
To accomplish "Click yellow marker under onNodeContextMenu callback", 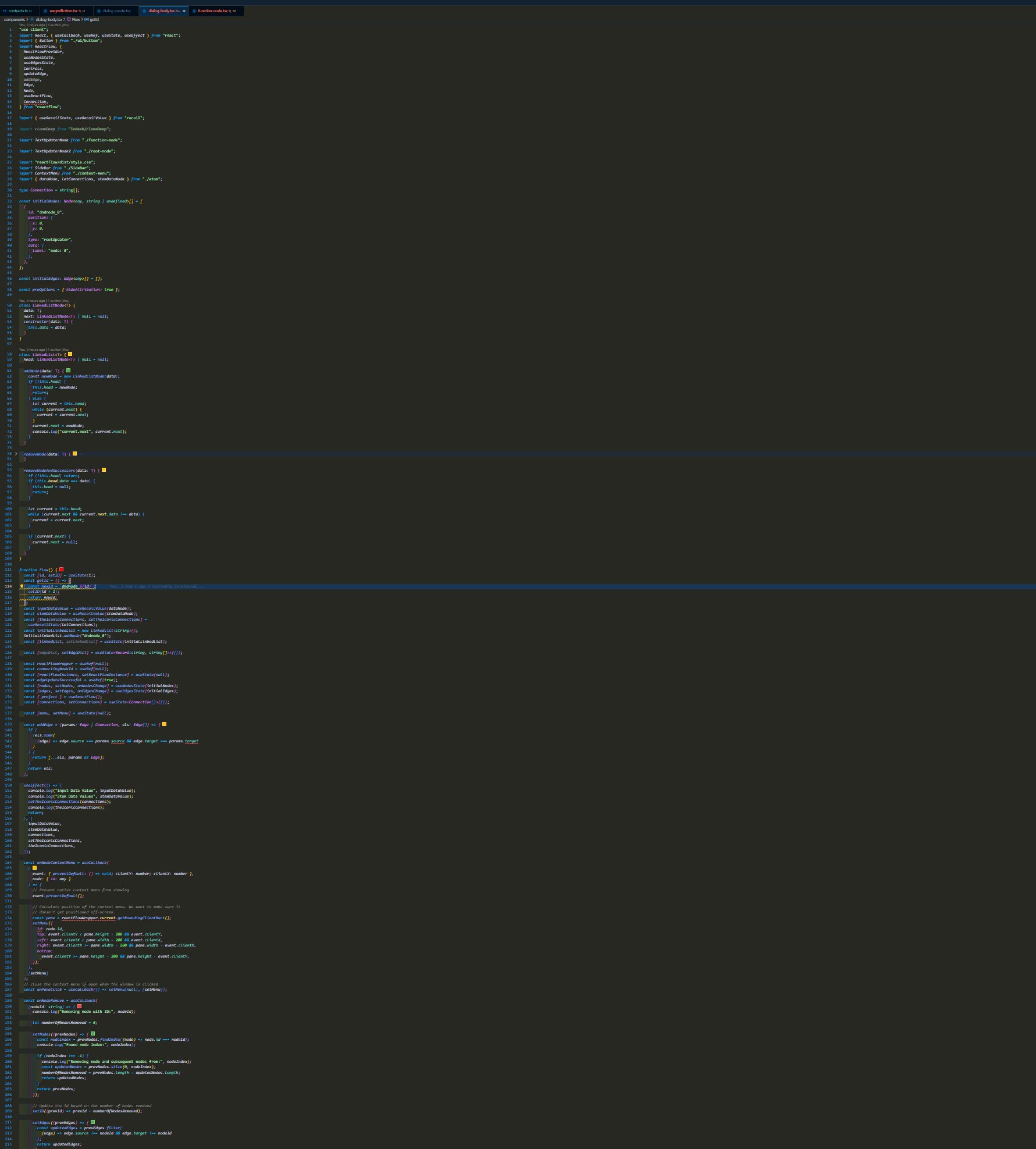I will coord(35,868).
